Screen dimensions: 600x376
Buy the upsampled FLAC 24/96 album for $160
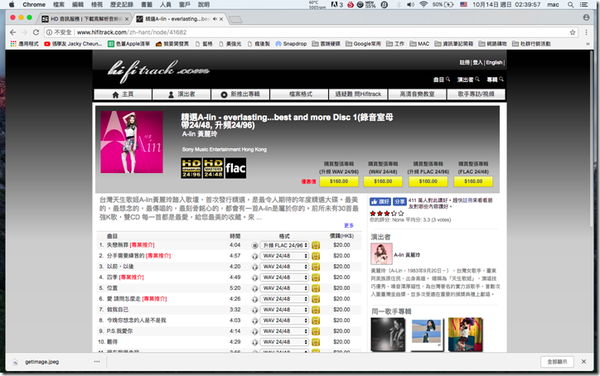tap(428, 182)
